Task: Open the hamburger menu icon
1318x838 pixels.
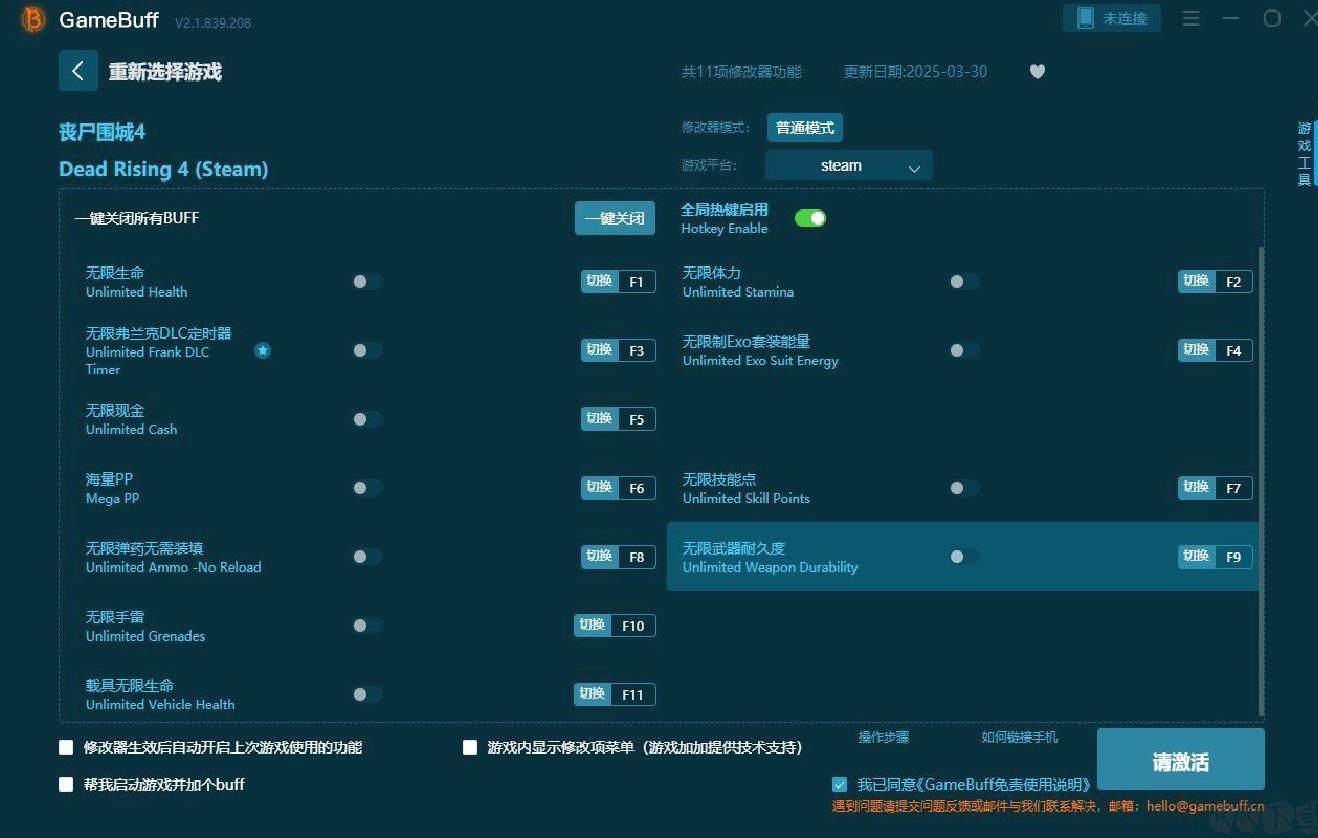Action: click(x=1191, y=19)
